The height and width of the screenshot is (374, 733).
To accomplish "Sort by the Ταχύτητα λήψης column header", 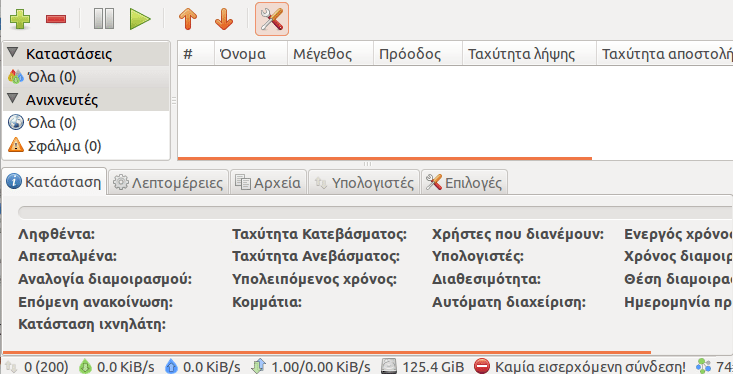I will (529, 54).
